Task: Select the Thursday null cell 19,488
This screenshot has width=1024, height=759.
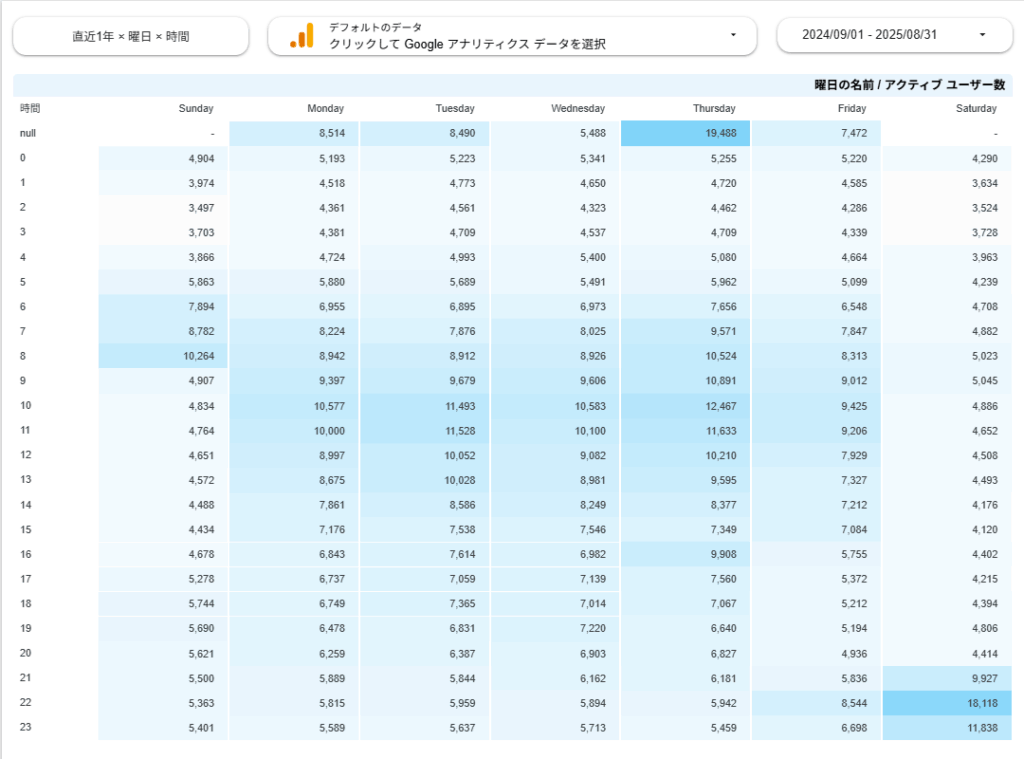Action: pos(685,133)
